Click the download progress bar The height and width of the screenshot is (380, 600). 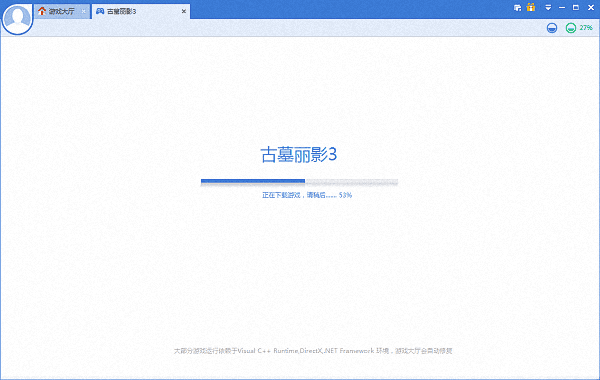(x=299, y=182)
